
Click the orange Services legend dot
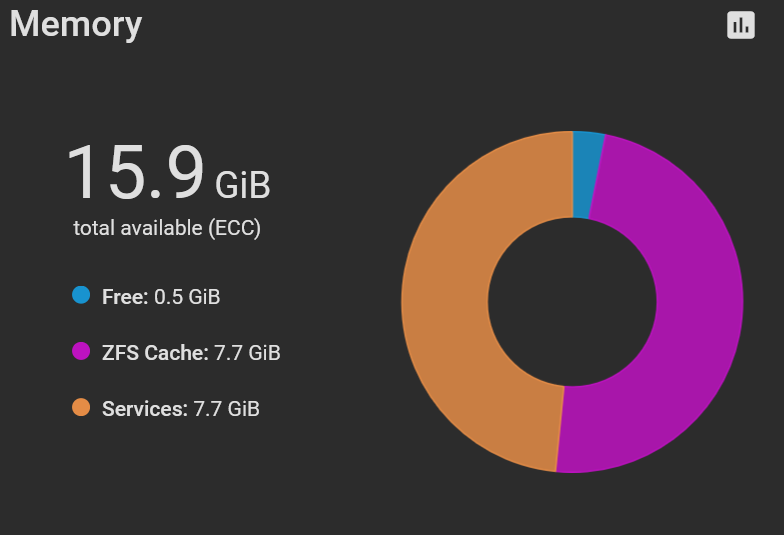pos(81,407)
